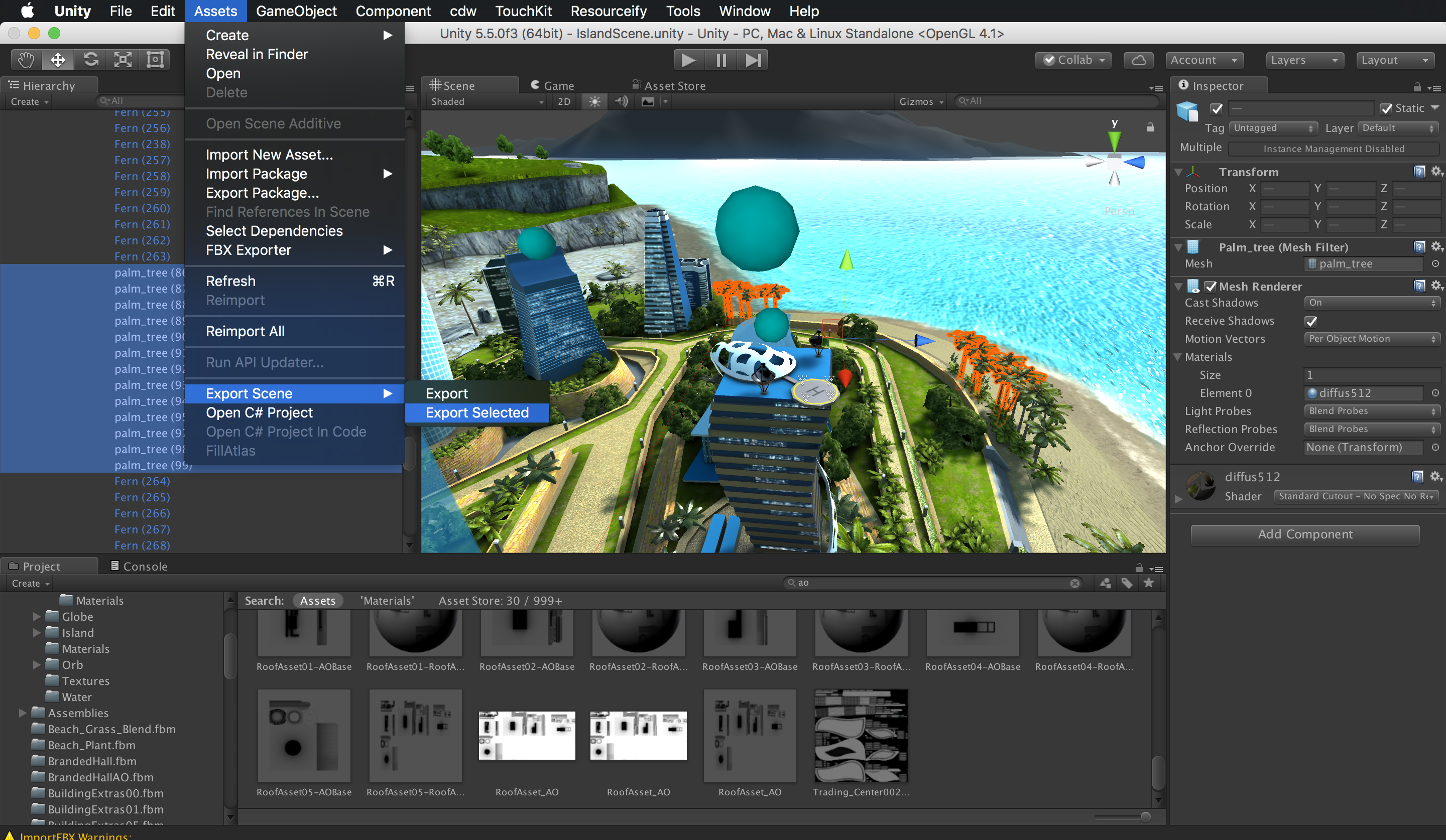Search by label icon in Project panel
The width and height of the screenshot is (1446, 840).
(1127, 583)
